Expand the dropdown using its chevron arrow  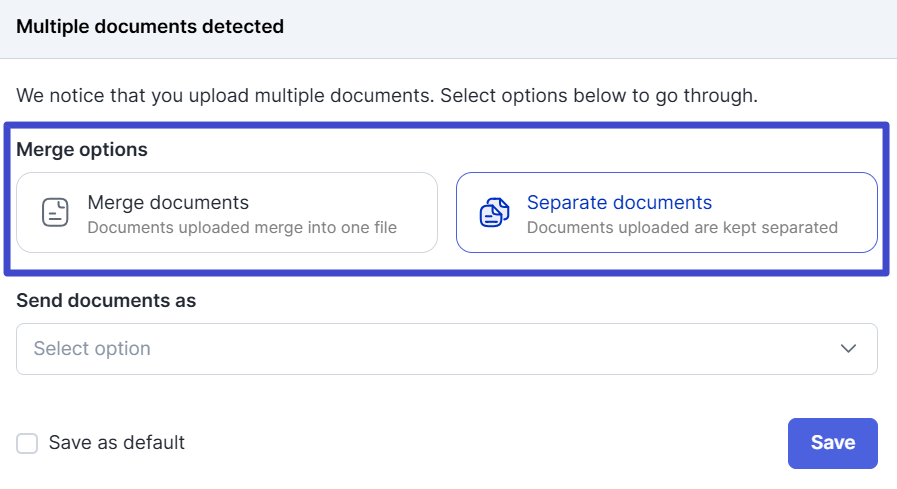(848, 349)
